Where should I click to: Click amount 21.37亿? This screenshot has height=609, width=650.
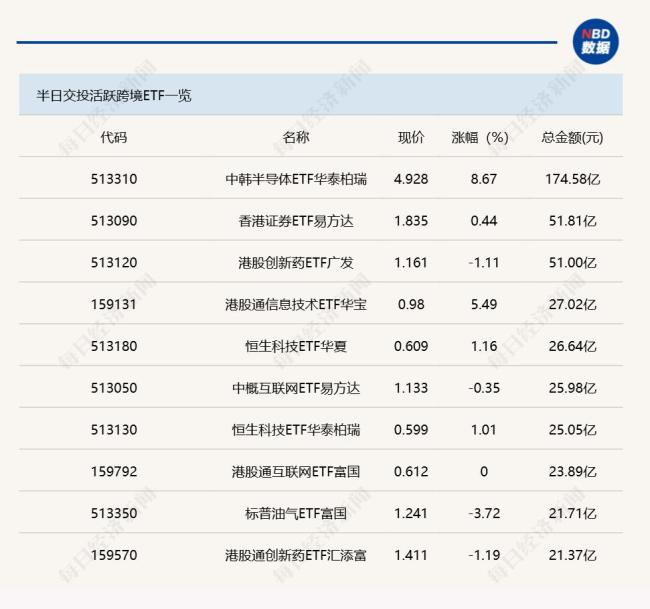click(572, 555)
